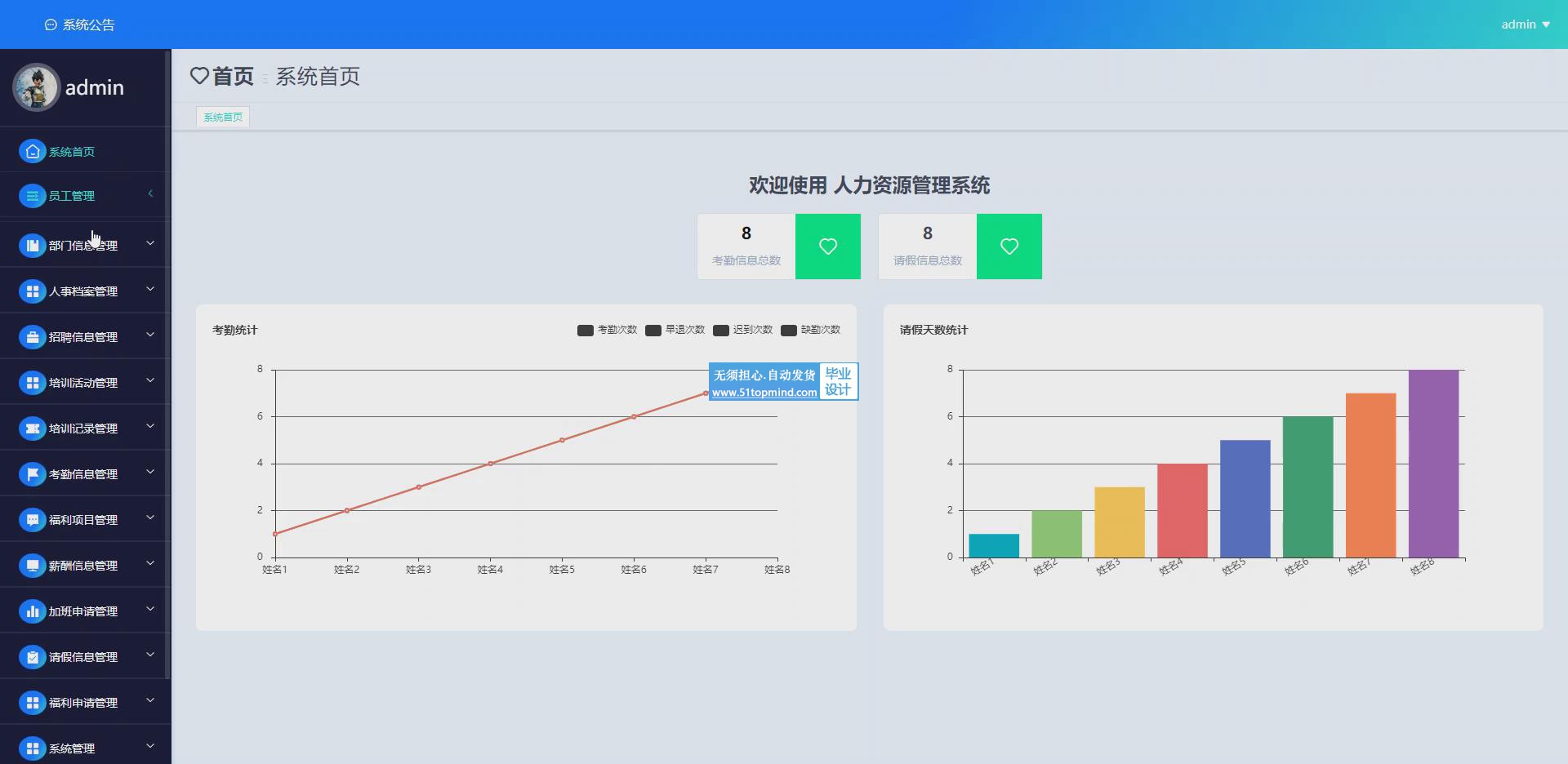
Task: Collapse 员工管理 using its left chevron
Action: [150, 193]
